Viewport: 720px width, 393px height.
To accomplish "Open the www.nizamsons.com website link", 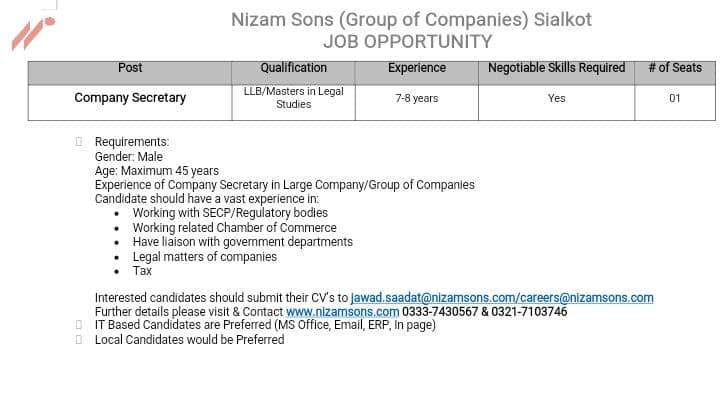I will (x=343, y=312).
